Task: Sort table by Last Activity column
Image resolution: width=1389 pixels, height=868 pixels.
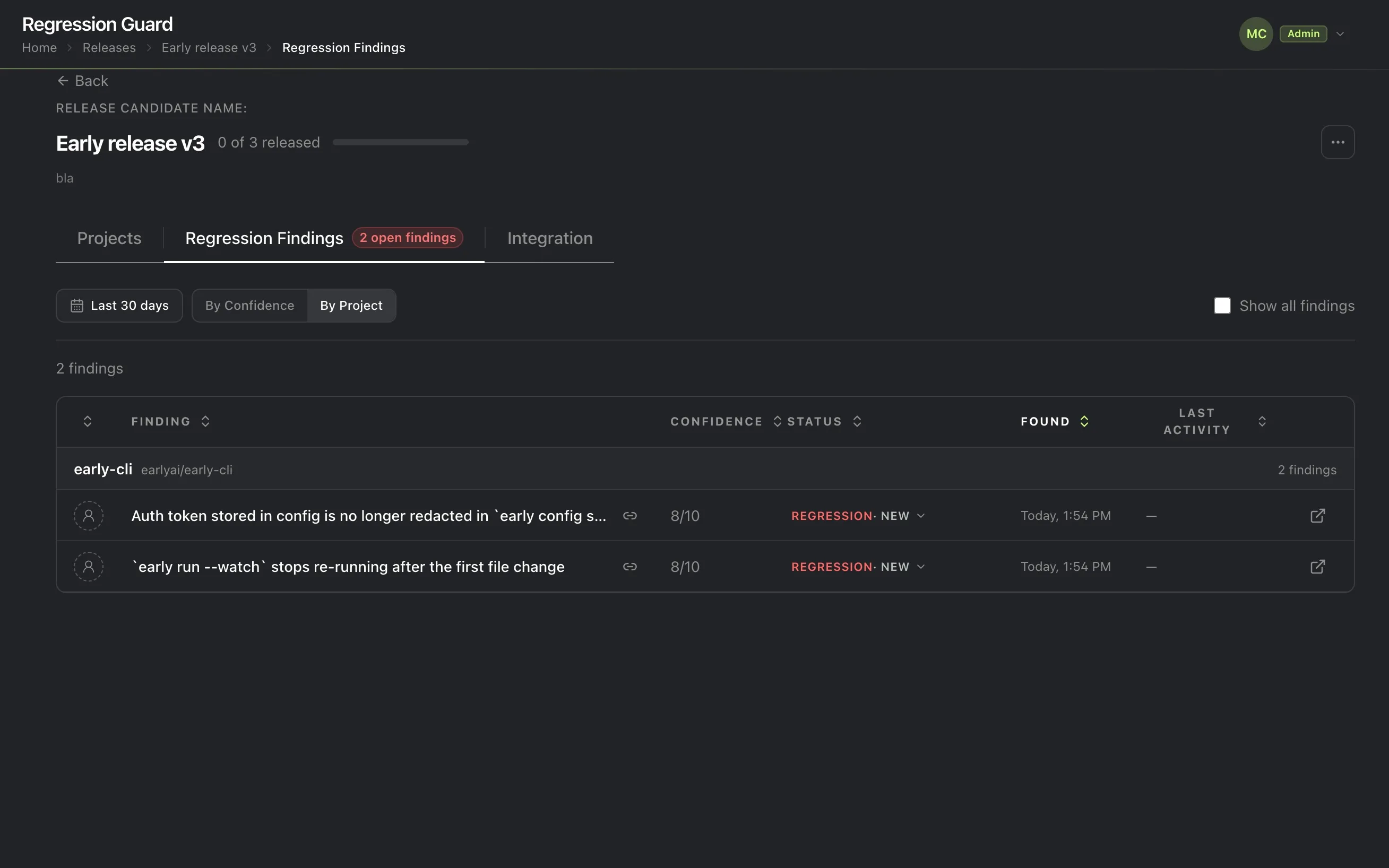Action: point(1215,421)
